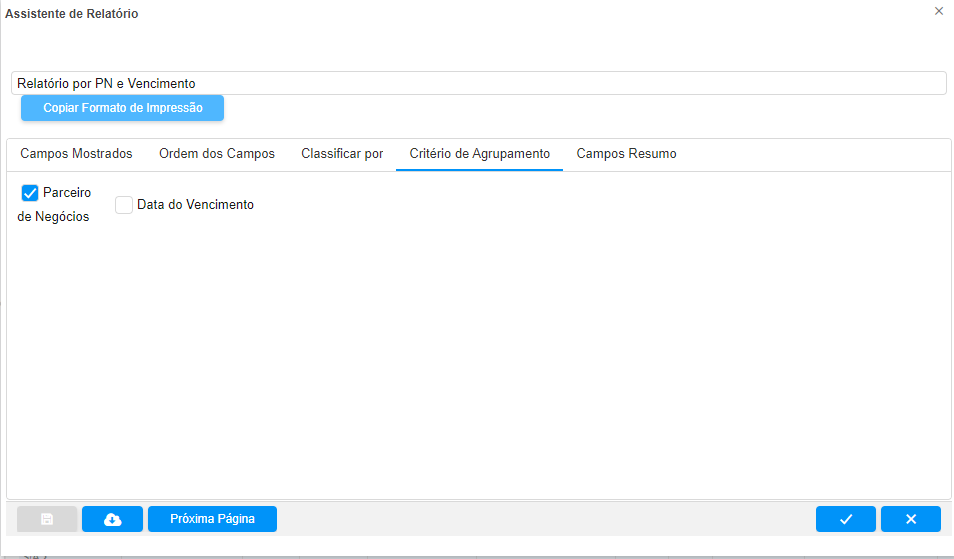The width and height of the screenshot is (954, 559).
Task: Click the empty space in the footer bar
Action: [545, 519]
